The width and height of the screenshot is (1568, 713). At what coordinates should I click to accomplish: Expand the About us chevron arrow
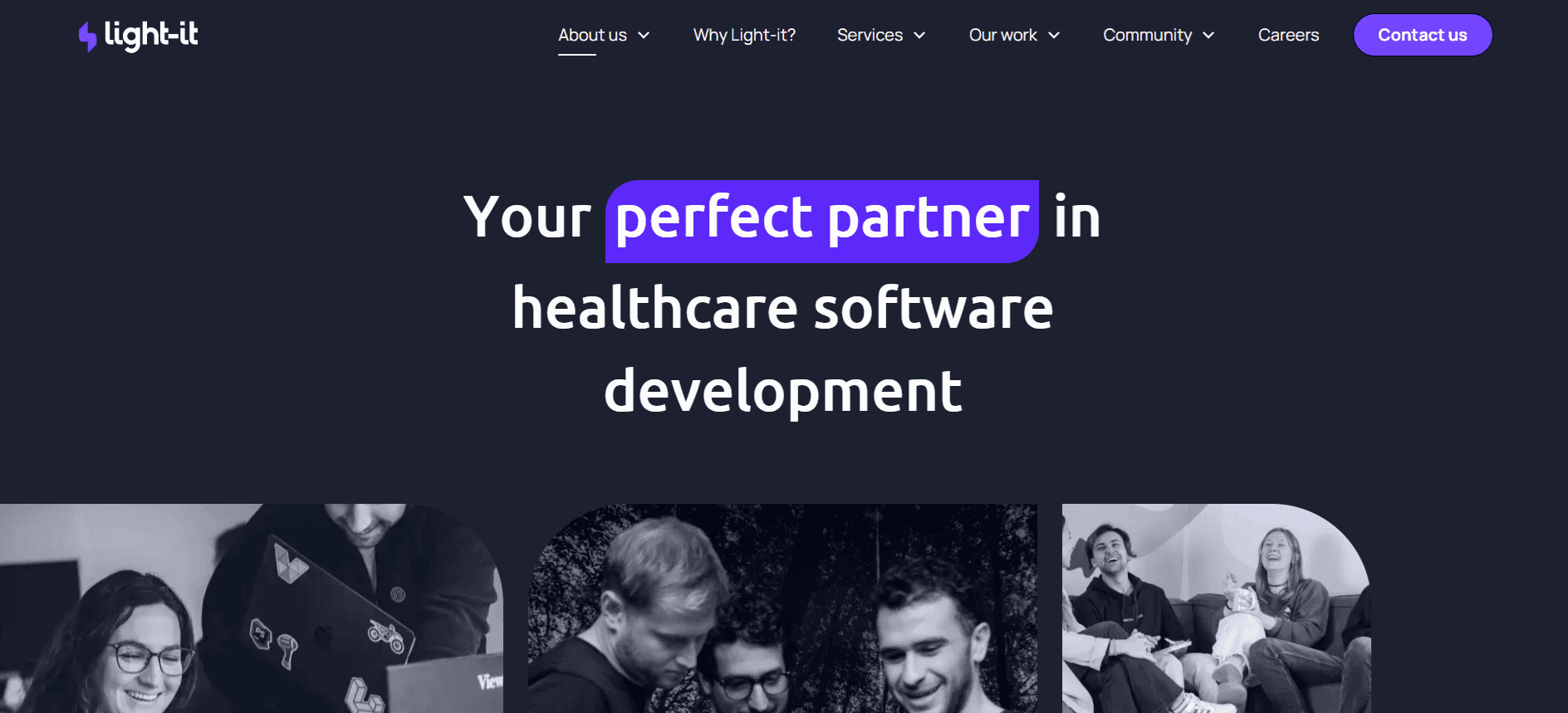click(x=644, y=35)
